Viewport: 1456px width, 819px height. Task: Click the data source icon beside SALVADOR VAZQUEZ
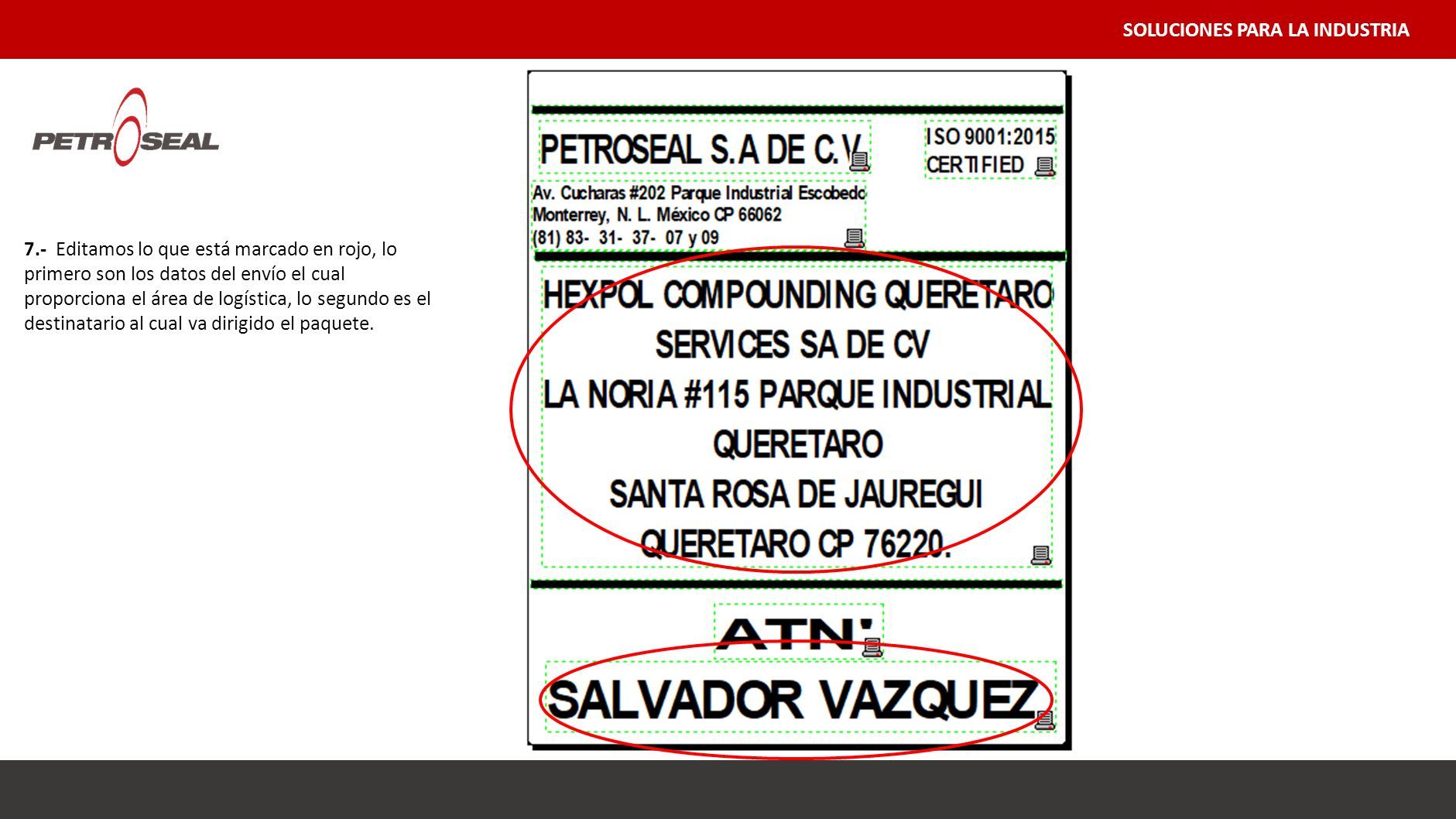click(1045, 720)
